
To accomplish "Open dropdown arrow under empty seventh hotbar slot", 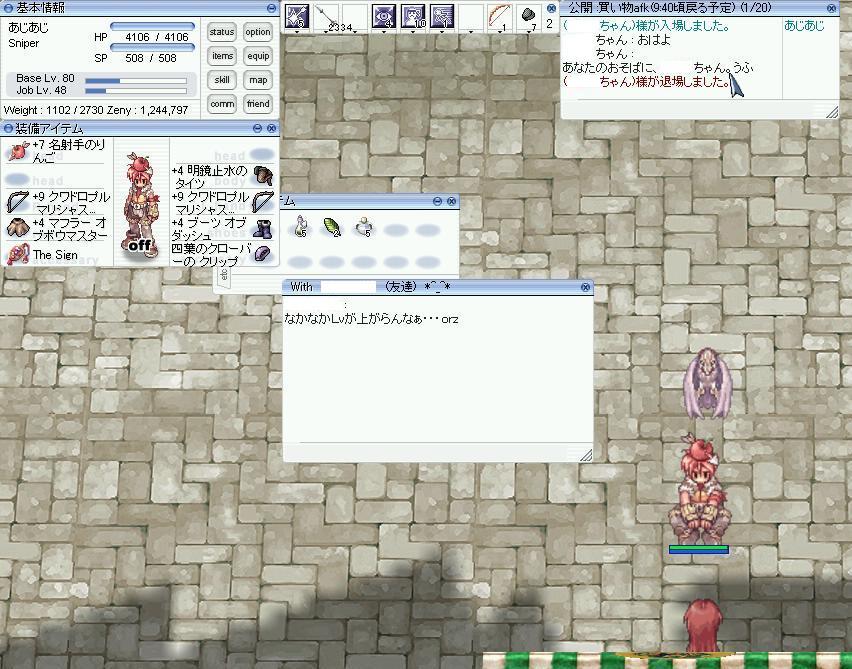I will [x=471, y=32].
